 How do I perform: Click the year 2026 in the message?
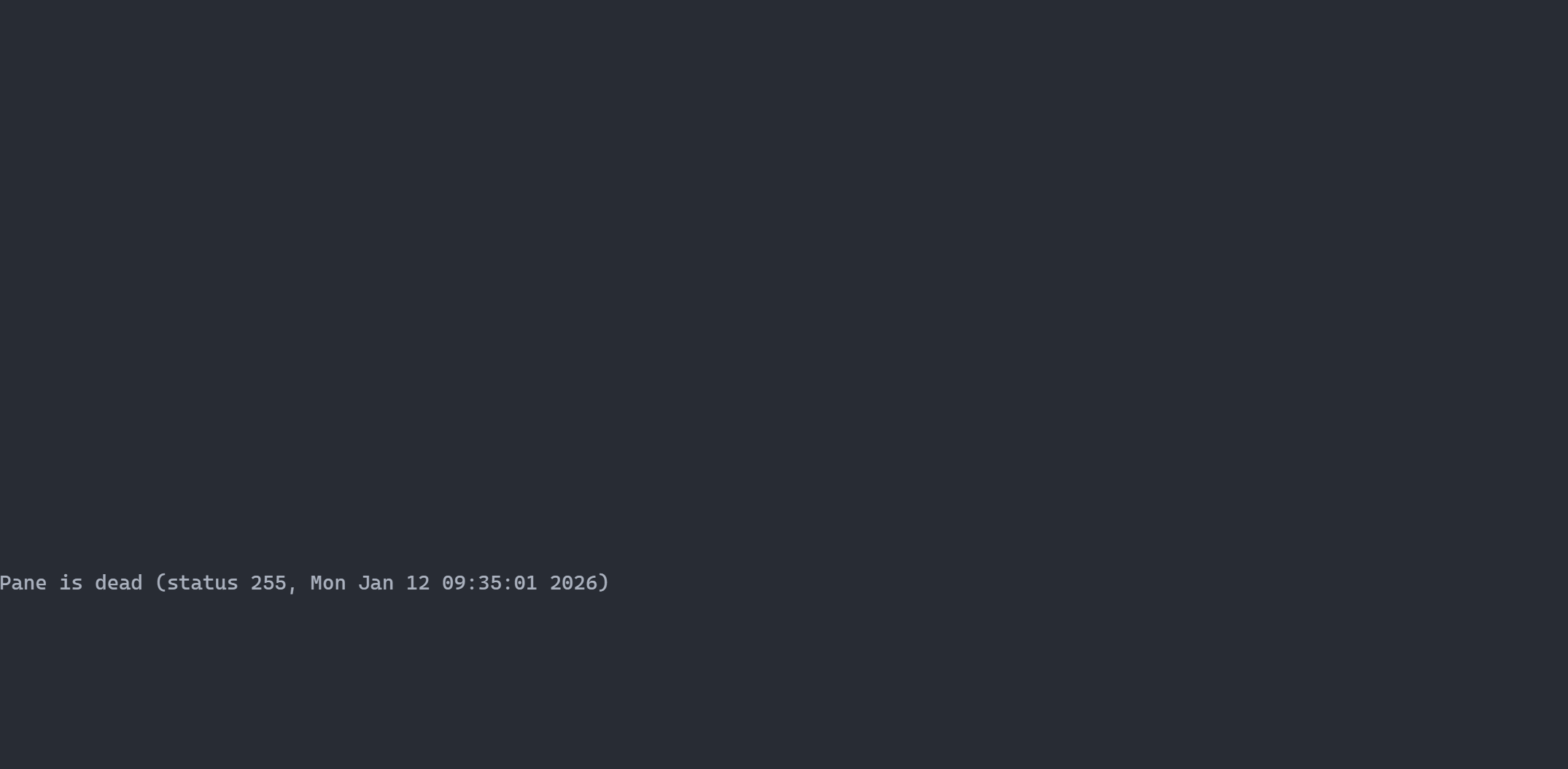[573, 583]
